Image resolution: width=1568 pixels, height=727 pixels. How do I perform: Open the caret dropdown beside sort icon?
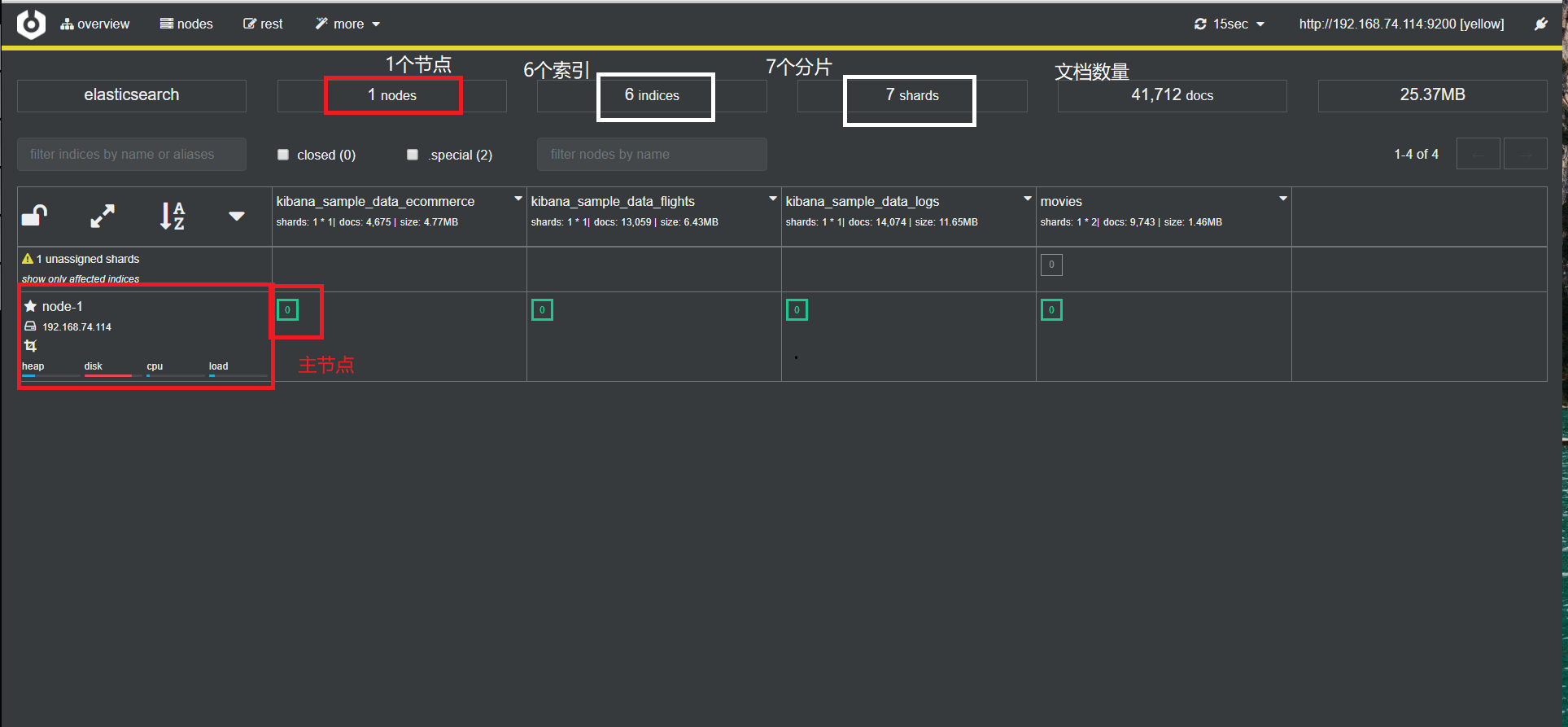tap(237, 216)
